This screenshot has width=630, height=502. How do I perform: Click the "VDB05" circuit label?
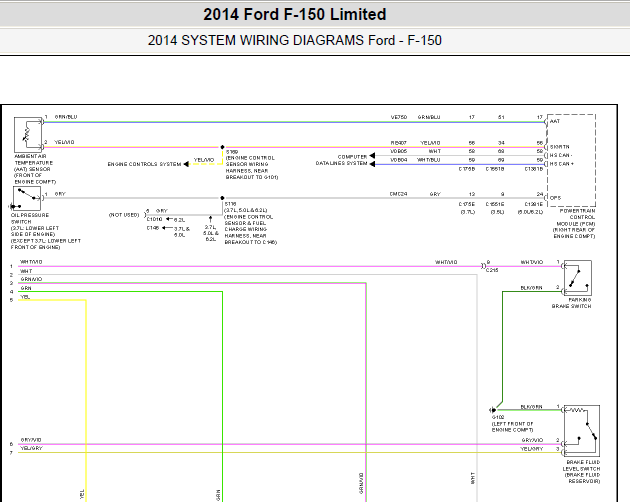coord(399,152)
